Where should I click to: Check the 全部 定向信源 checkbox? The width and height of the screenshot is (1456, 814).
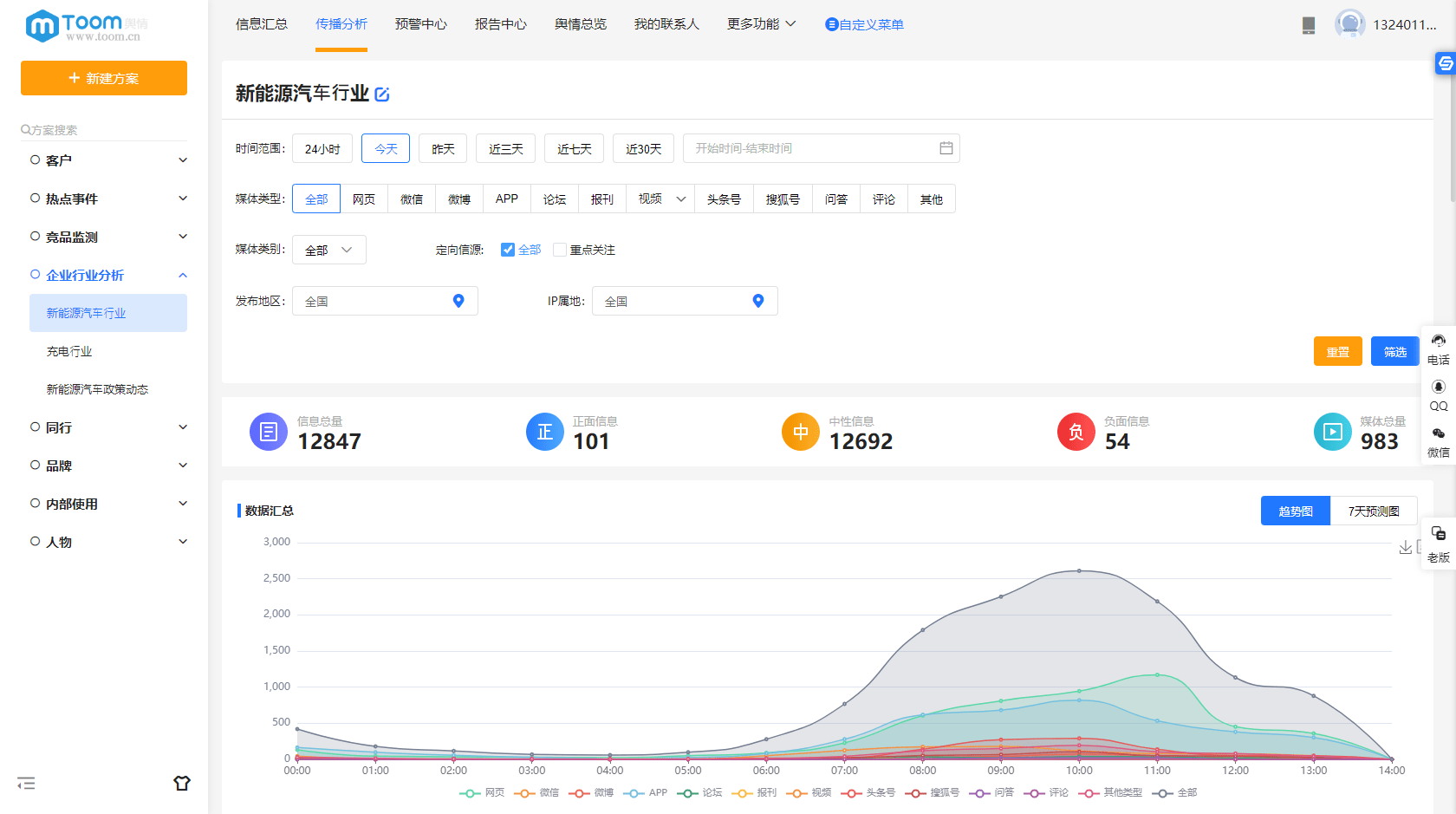point(508,250)
